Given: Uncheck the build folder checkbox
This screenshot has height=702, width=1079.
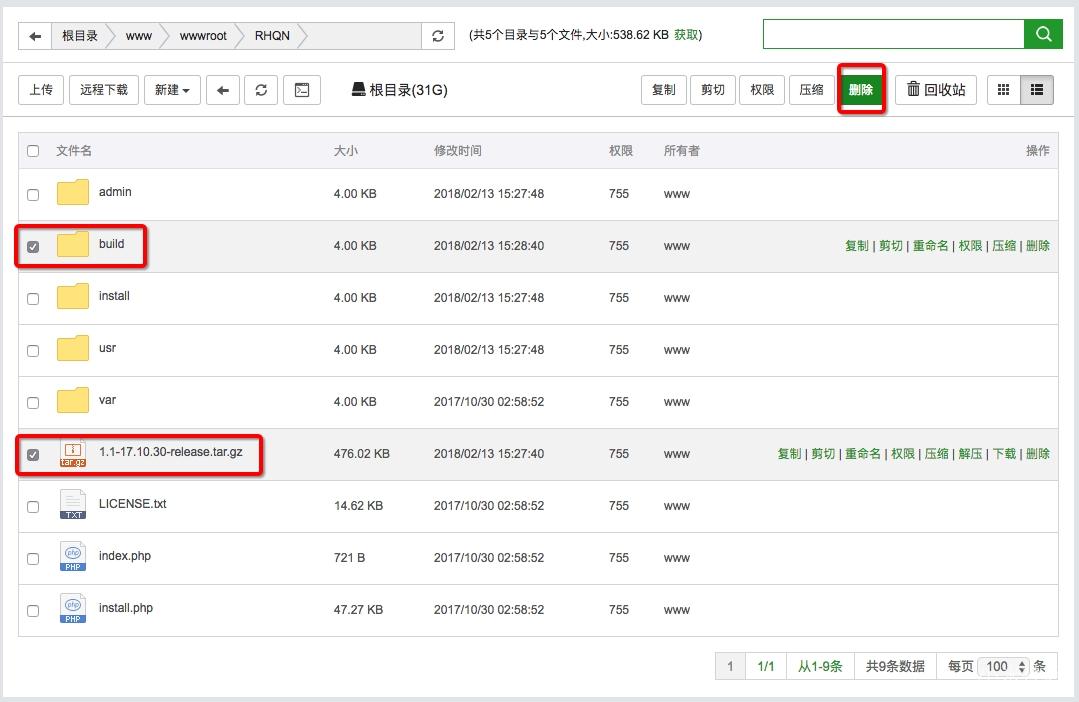Looking at the screenshot, I should pos(33,245).
